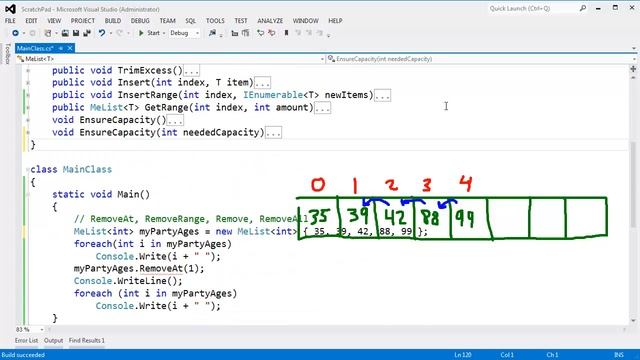Click the Open File toolbar icon
This screenshot has height=360, width=640.
coord(65,33)
